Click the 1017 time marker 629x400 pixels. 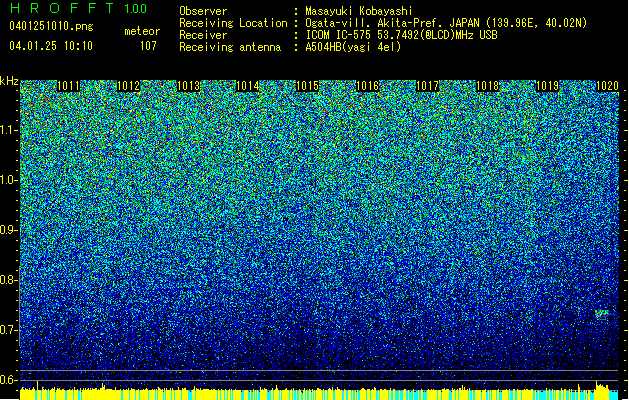[428, 86]
